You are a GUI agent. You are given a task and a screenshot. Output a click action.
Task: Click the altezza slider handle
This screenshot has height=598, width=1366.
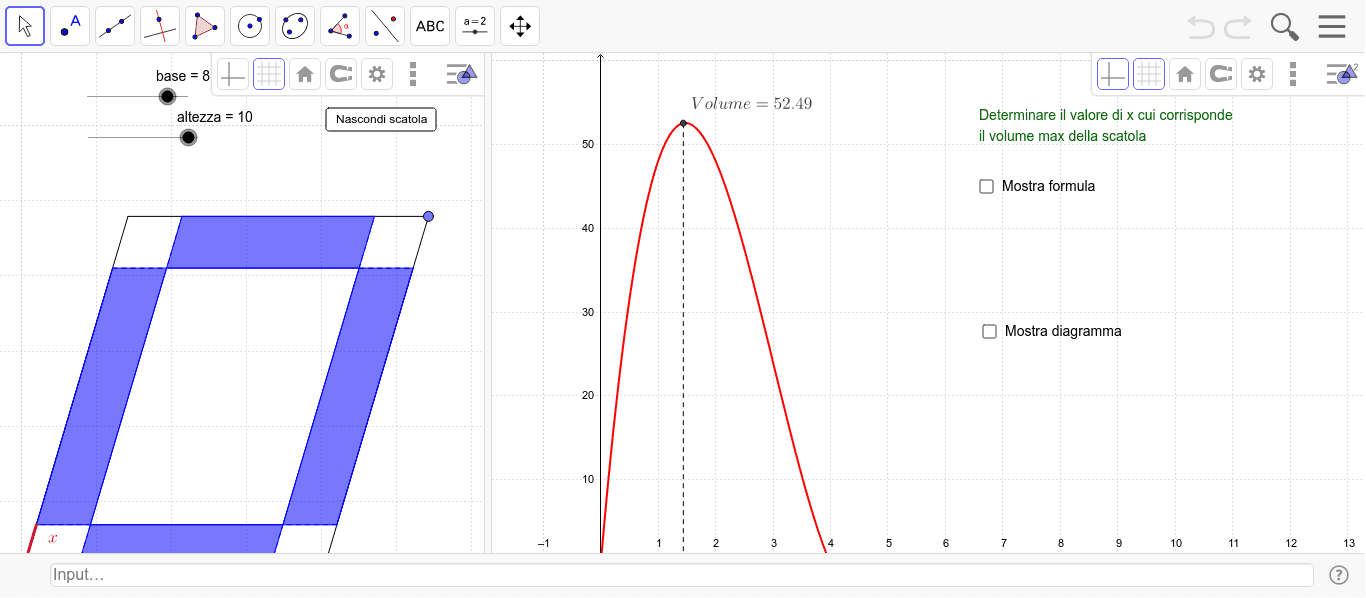click(x=188, y=137)
